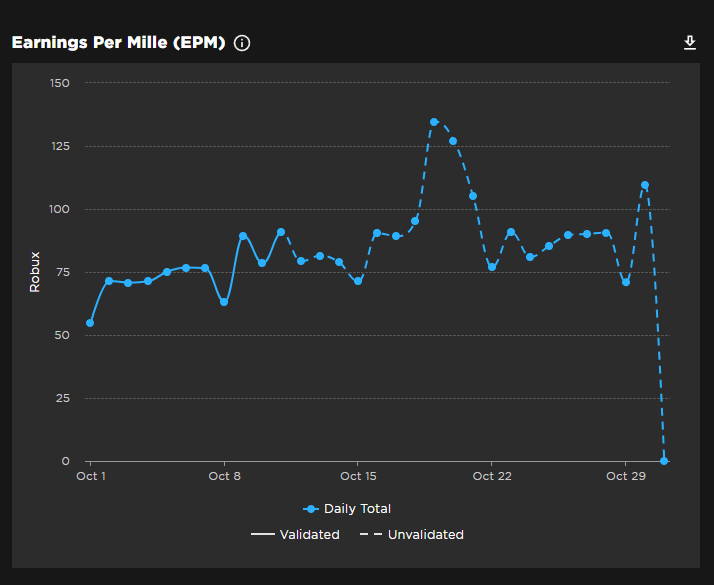Click the Oct 30 data point near 110
This screenshot has height=585, width=714.
tap(645, 185)
